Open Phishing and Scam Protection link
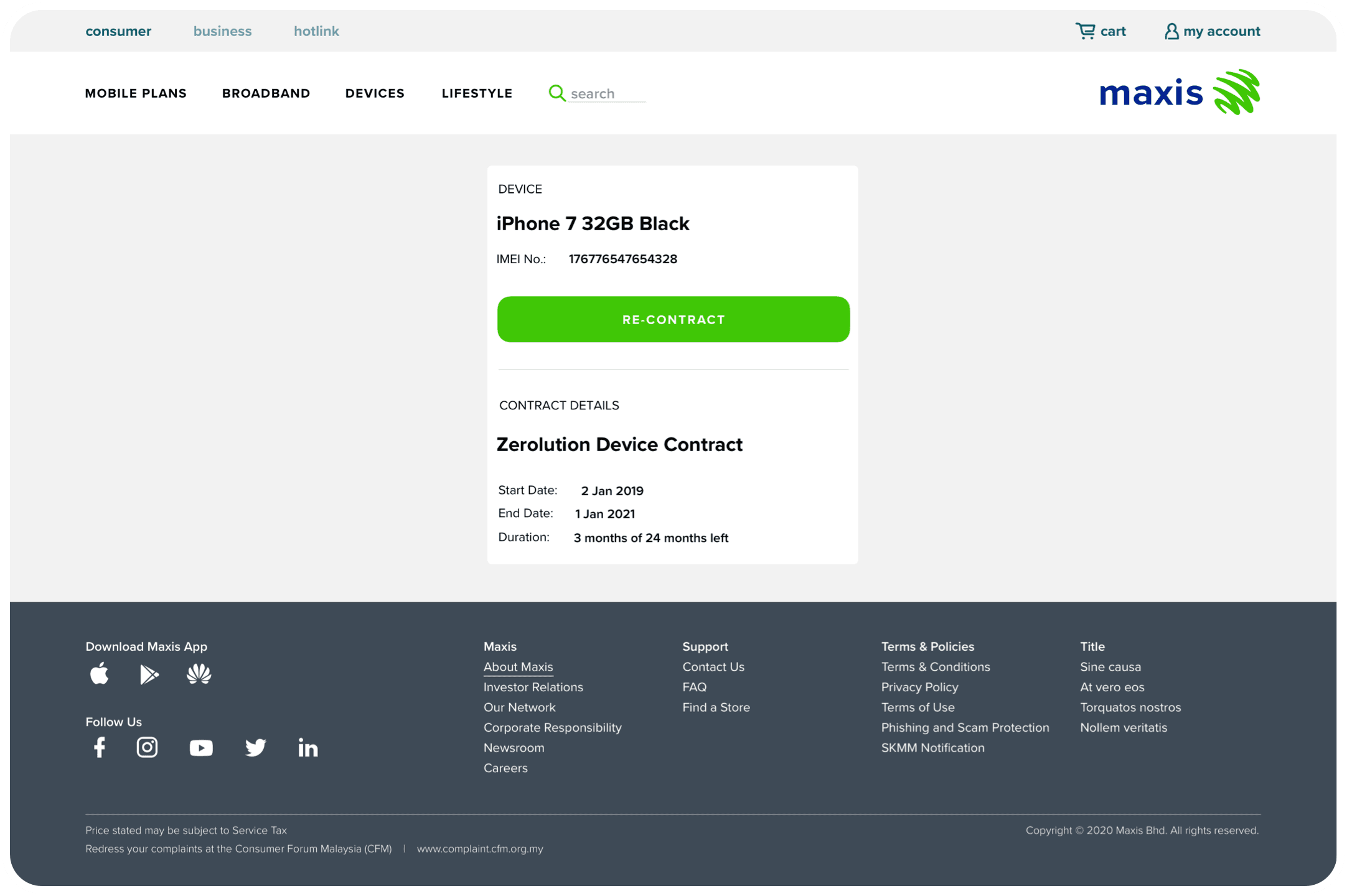 click(x=965, y=727)
